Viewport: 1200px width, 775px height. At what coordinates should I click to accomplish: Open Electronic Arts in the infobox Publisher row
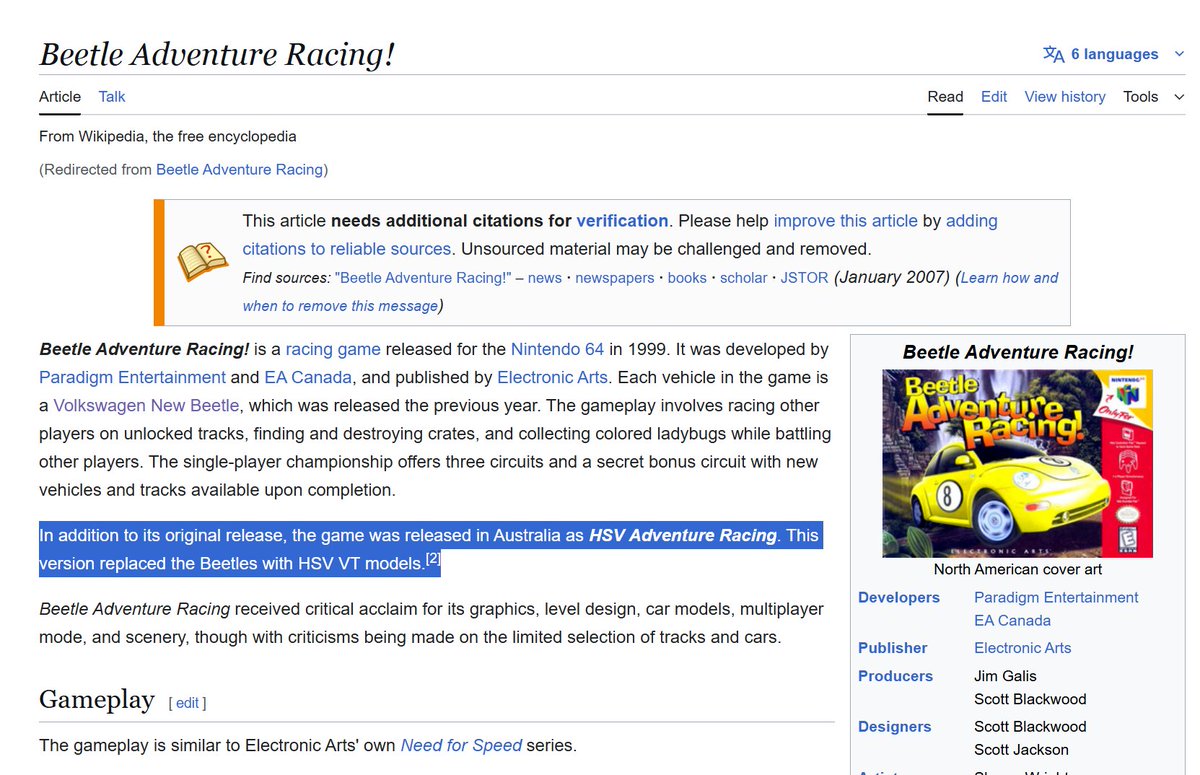coord(1022,648)
